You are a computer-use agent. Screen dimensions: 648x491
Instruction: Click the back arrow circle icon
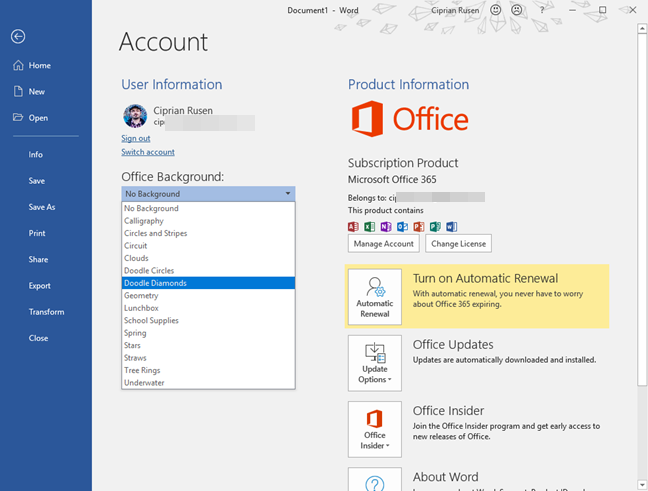tap(18, 36)
